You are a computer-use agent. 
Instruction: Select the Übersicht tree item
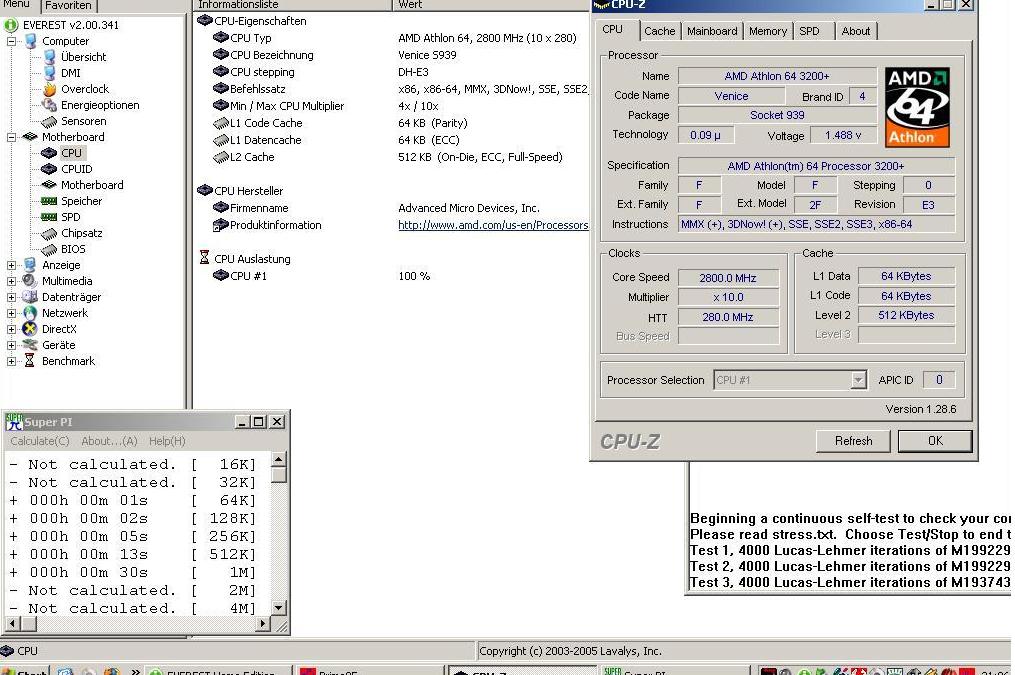tap(83, 57)
